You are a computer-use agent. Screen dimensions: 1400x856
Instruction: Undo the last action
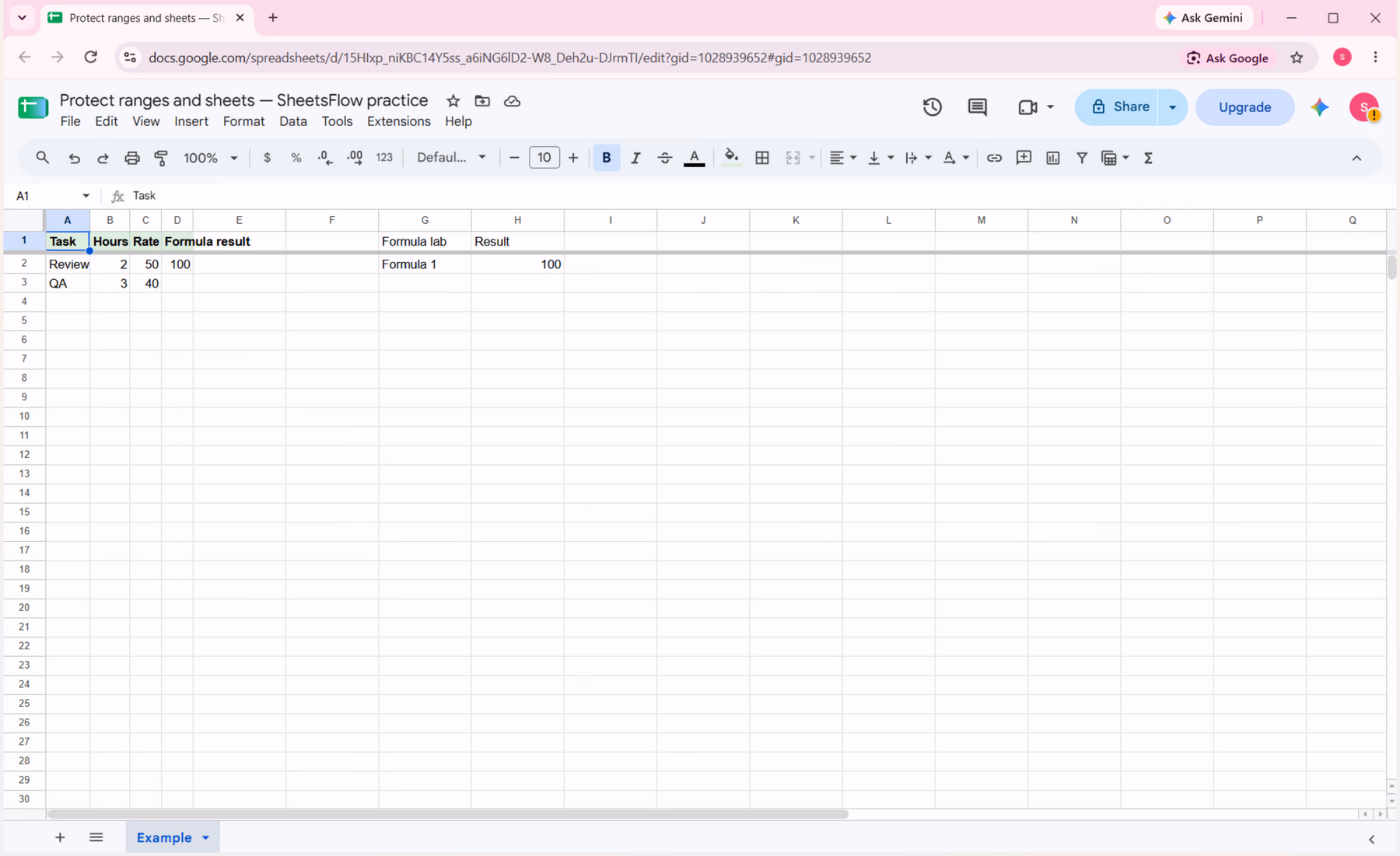[75, 158]
